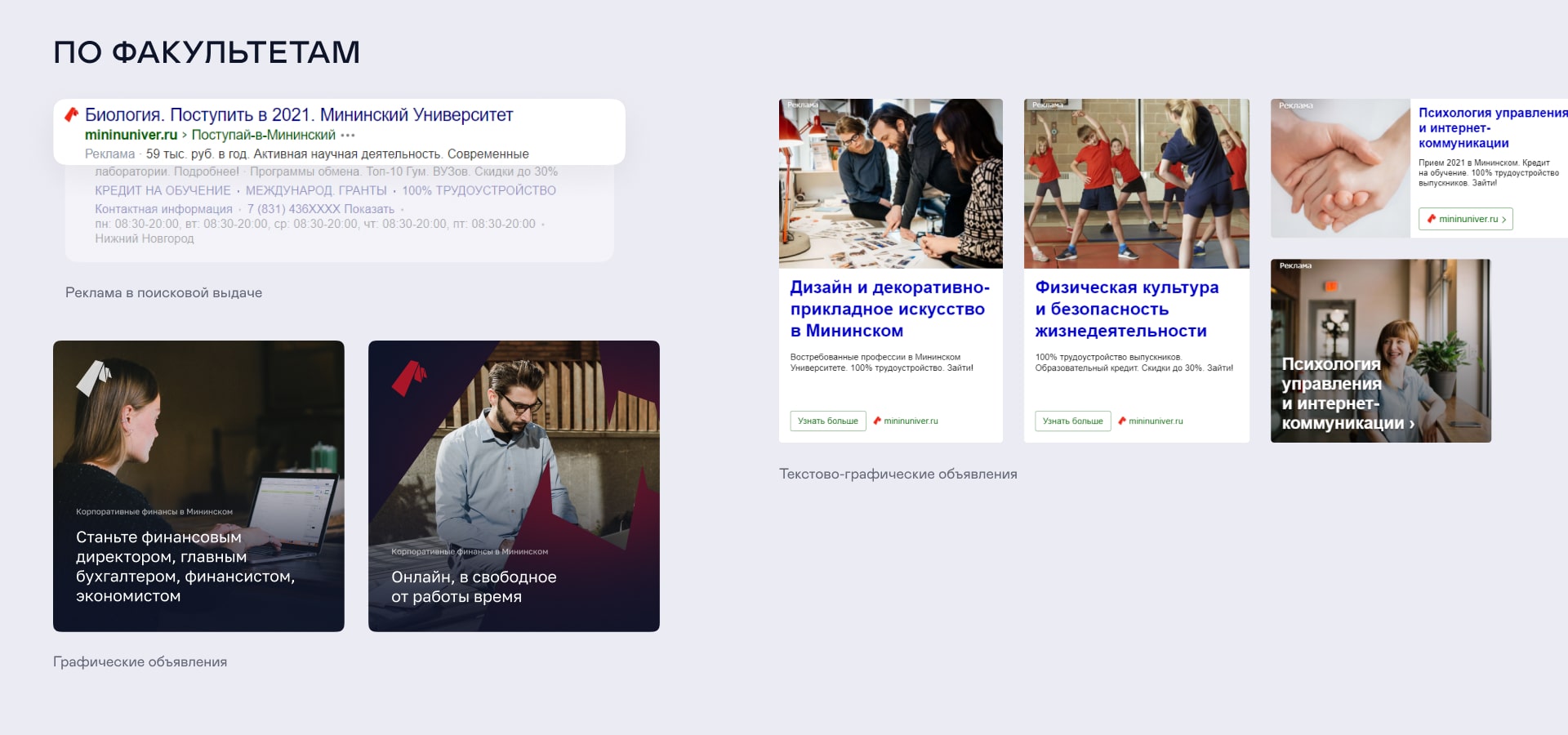
Task: Click the mininuniver.ru green URL in search ad
Action: tap(131, 135)
